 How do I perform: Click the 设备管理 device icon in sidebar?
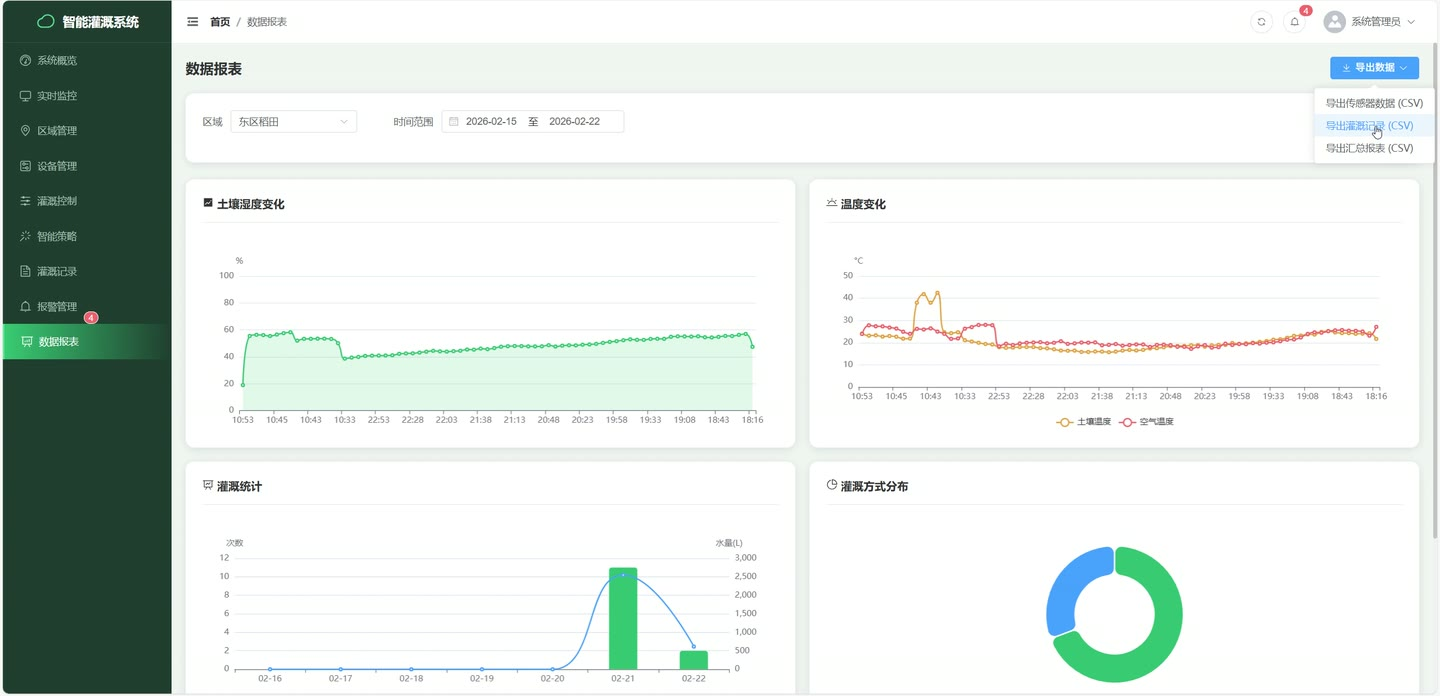point(26,166)
